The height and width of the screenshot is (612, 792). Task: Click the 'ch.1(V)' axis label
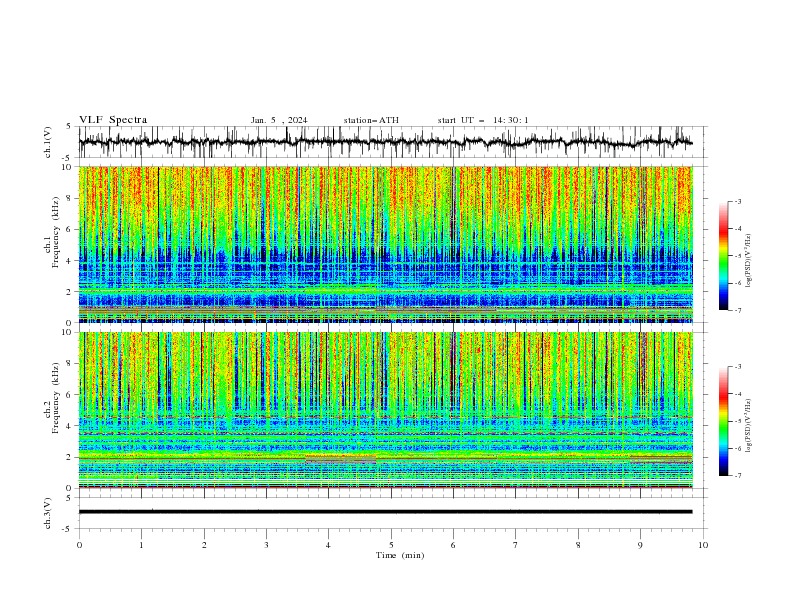click(x=48, y=142)
